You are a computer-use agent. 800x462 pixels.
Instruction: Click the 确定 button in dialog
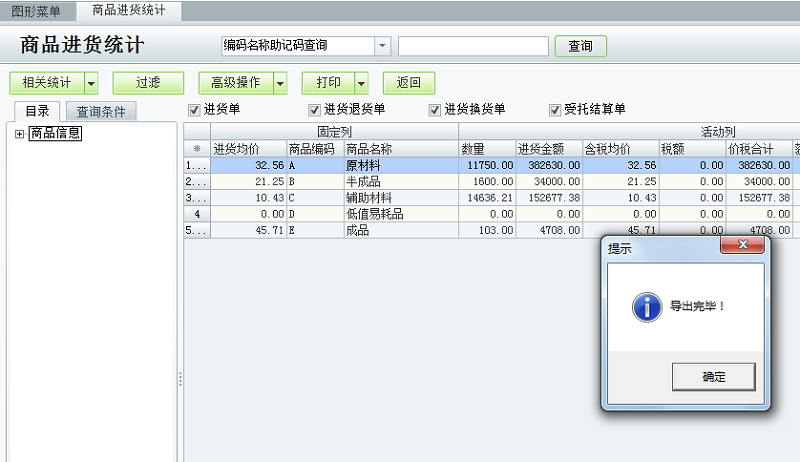(713, 377)
